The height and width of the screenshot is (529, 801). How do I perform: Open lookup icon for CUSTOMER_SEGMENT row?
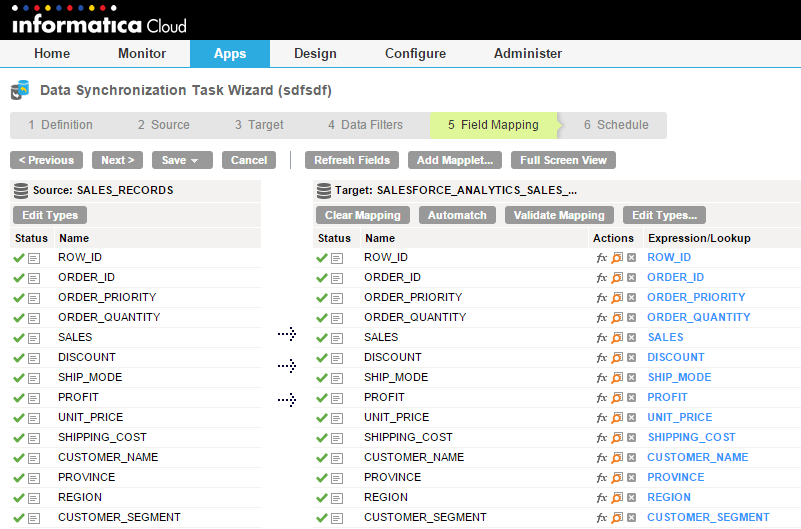pyautogui.click(x=617, y=518)
